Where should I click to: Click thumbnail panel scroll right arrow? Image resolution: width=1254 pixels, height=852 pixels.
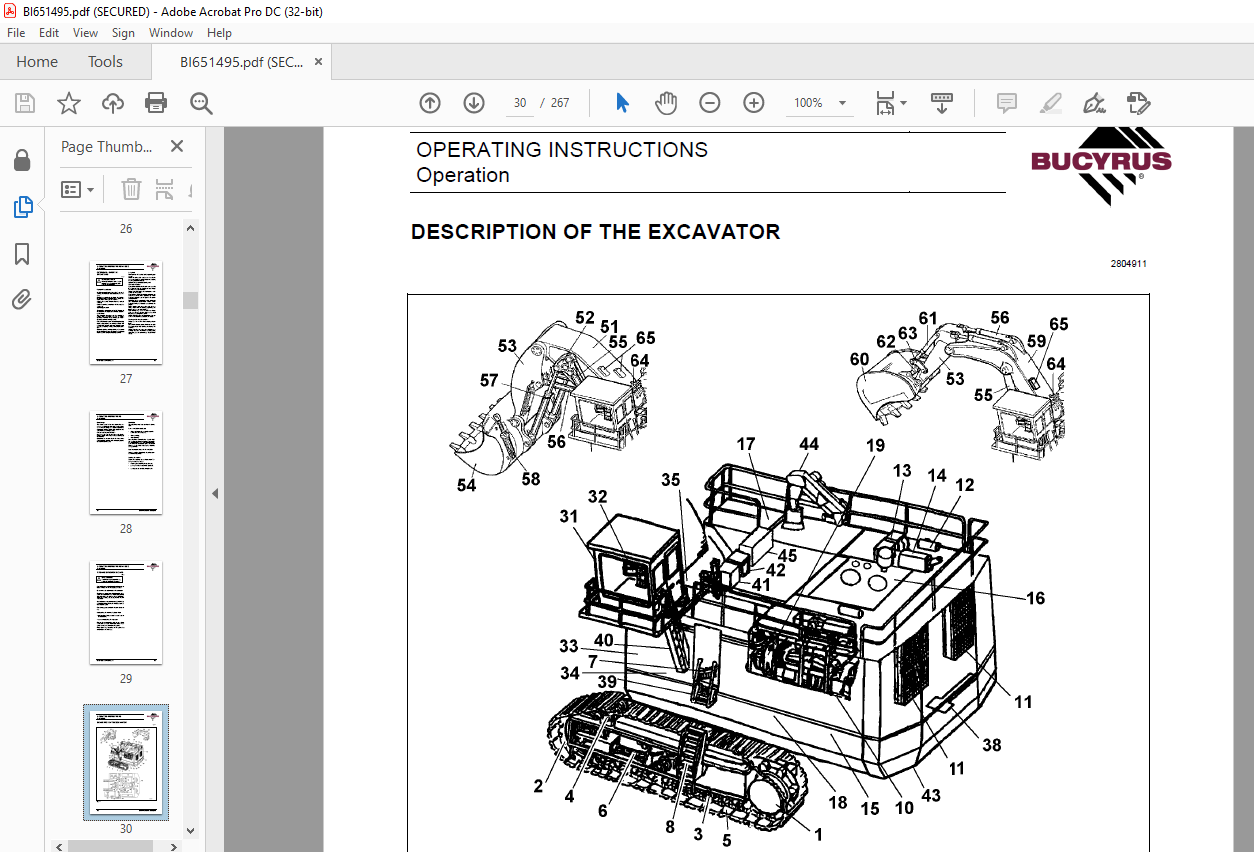tap(175, 846)
